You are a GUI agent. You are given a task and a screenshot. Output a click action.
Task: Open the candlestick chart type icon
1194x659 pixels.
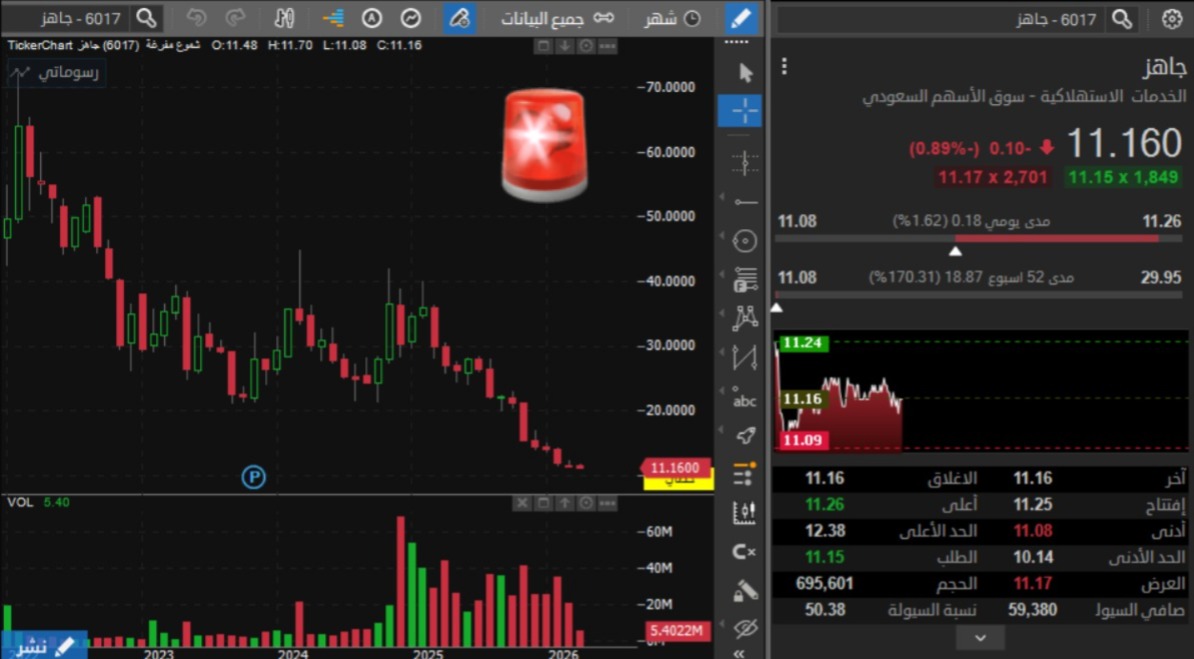(x=284, y=18)
